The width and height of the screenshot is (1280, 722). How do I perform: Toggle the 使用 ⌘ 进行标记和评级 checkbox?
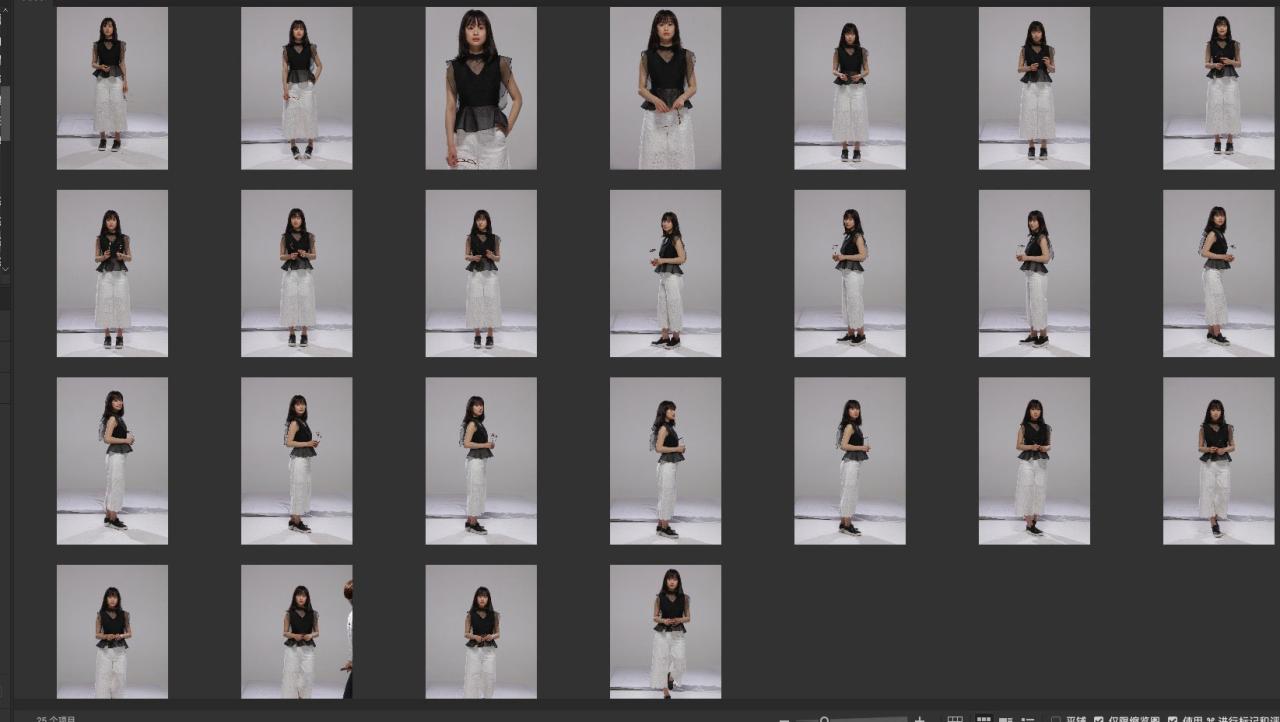pyautogui.click(x=1173, y=719)
